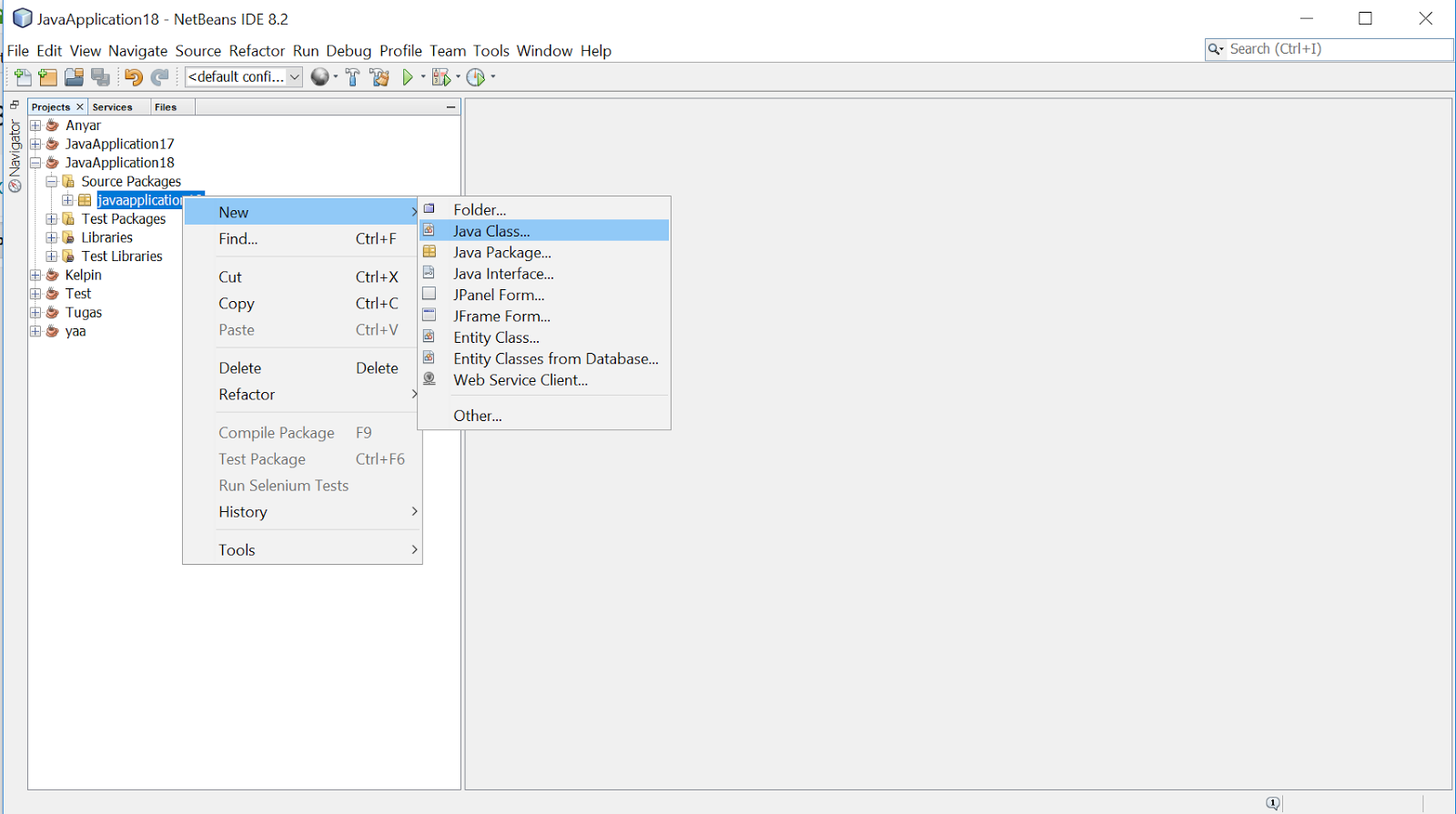The height and width of the screenshot is (814, 1456).
Task: Choose JFrame Form... from New submenu
Action: [x=544, y=317]
